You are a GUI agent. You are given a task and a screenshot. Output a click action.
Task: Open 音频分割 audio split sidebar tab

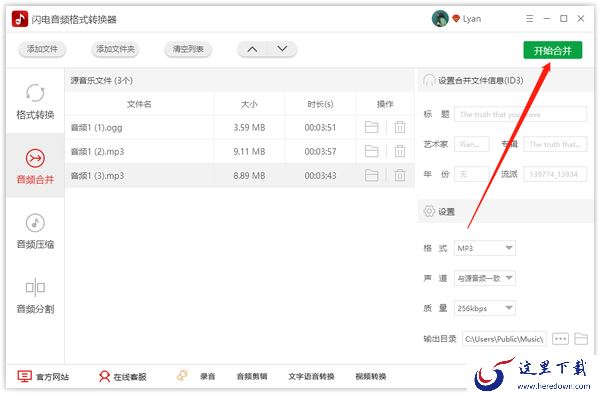35,295
